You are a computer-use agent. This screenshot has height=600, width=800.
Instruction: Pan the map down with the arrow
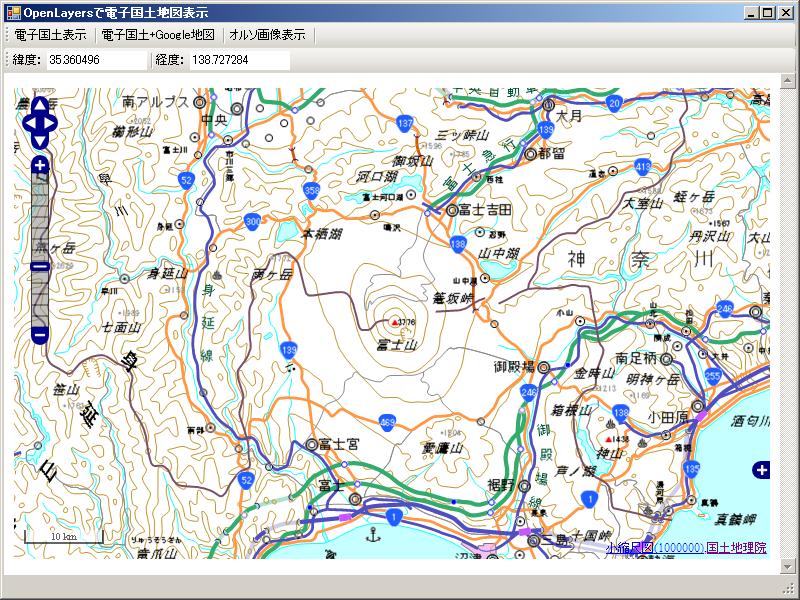click(40, 141)
